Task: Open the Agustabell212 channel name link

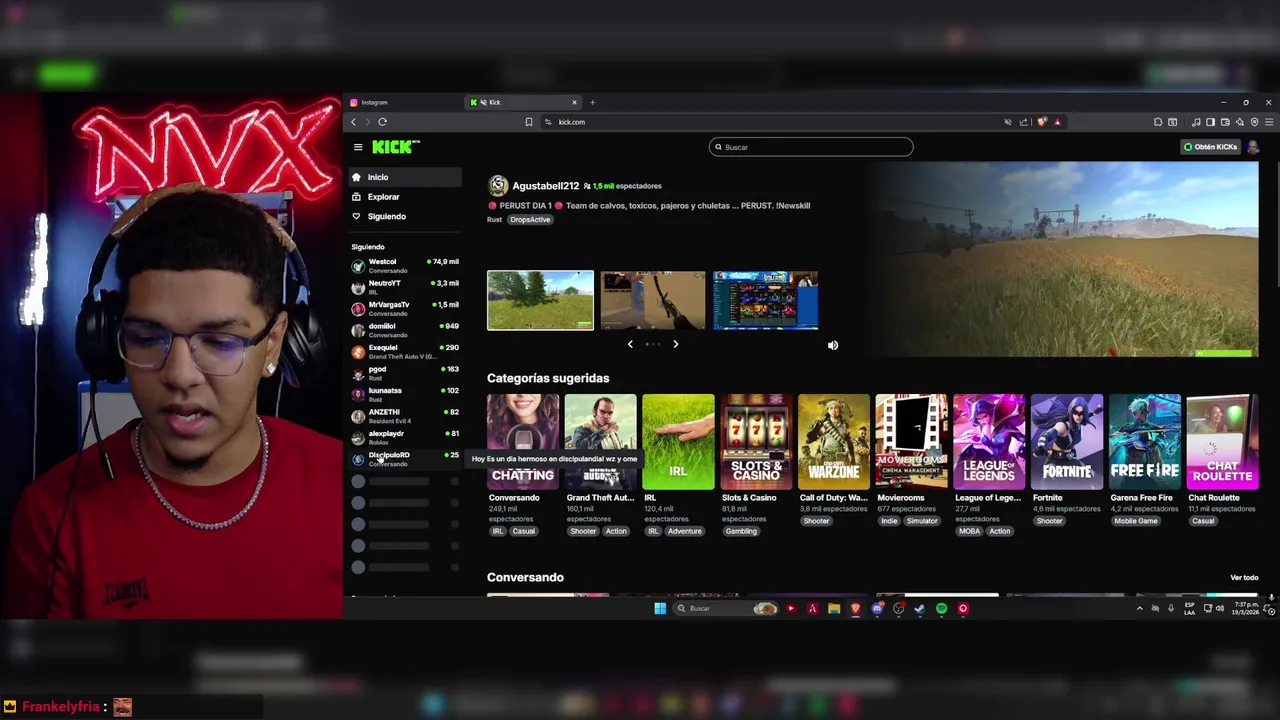Action: (x=545, y=186)
